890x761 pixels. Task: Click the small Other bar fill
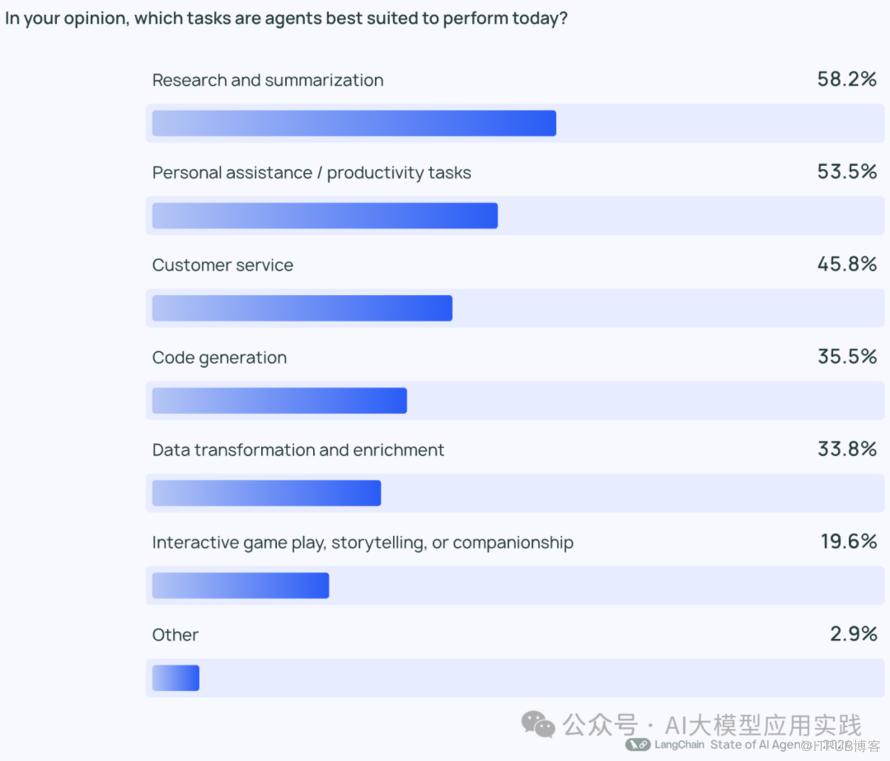176,678
